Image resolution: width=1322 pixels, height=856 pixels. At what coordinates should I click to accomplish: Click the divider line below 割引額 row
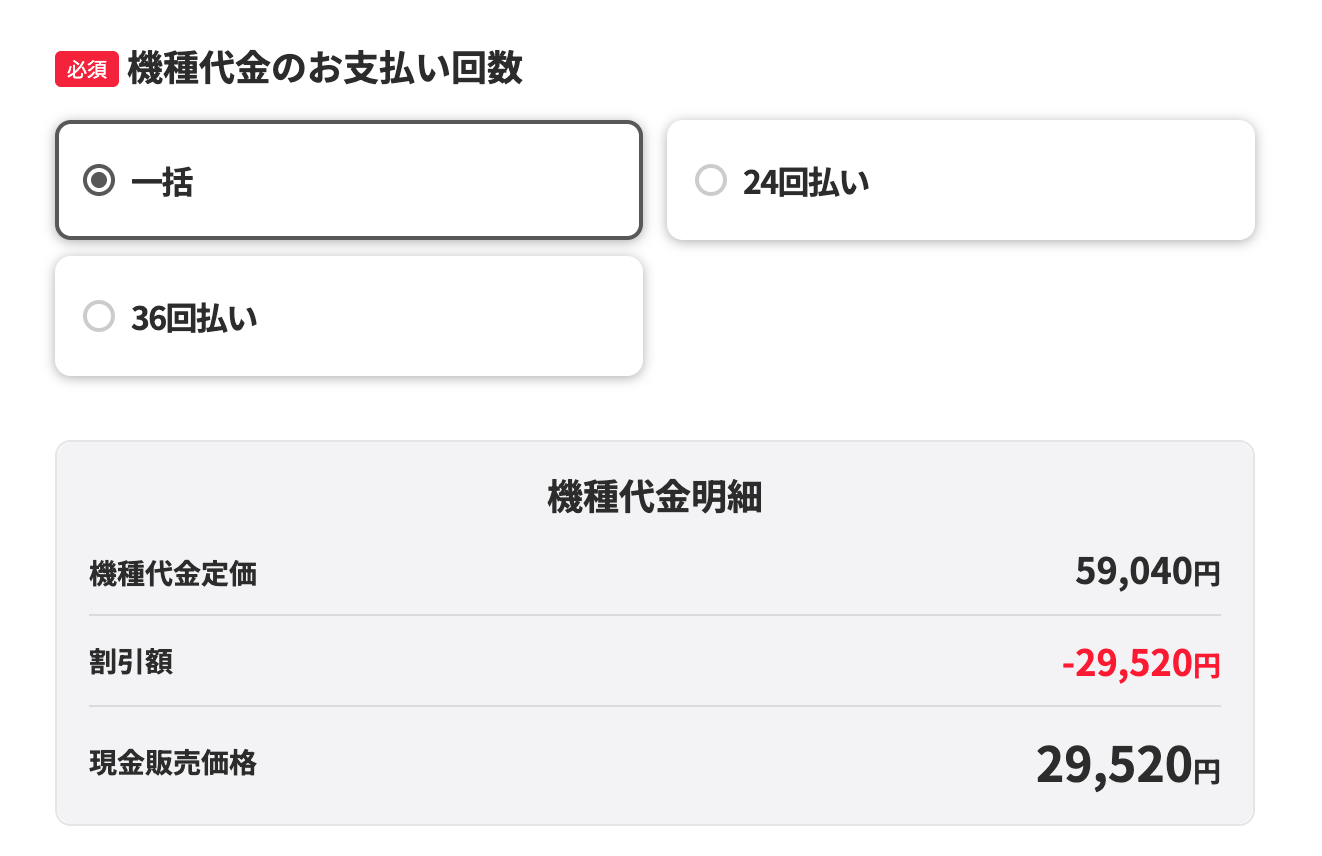(655, 706)
